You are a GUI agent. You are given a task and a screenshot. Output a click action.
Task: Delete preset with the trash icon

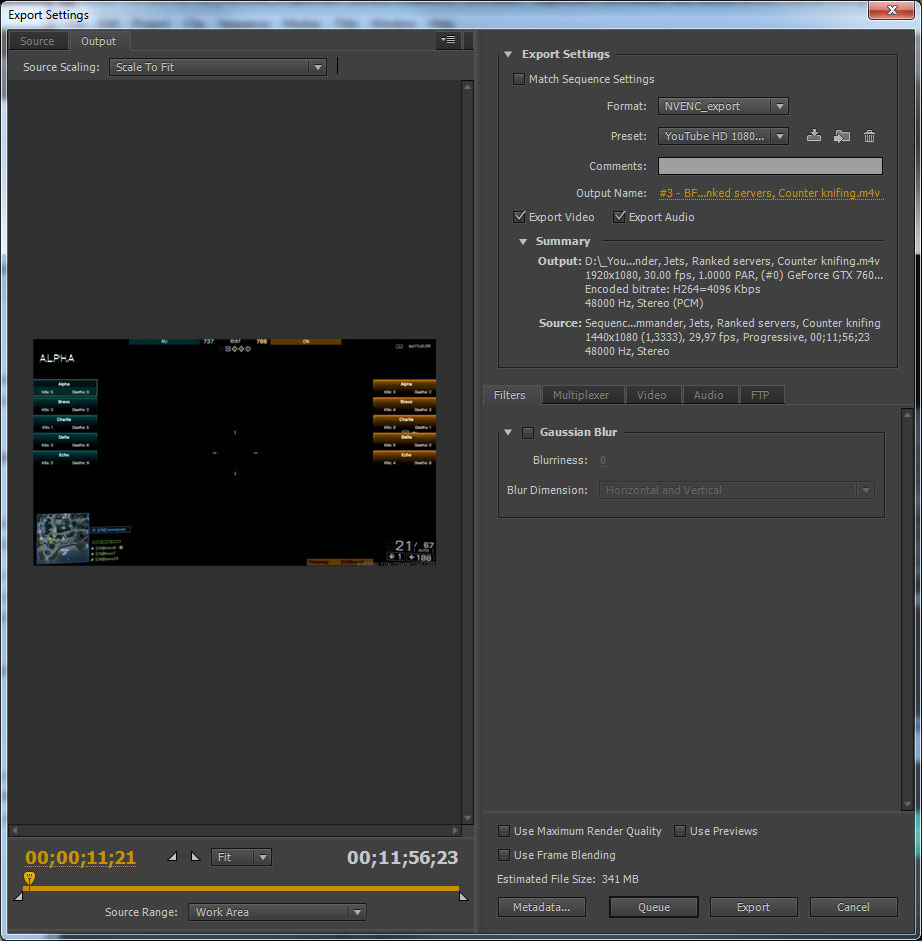pyautogui.click(x=869, y=136)
